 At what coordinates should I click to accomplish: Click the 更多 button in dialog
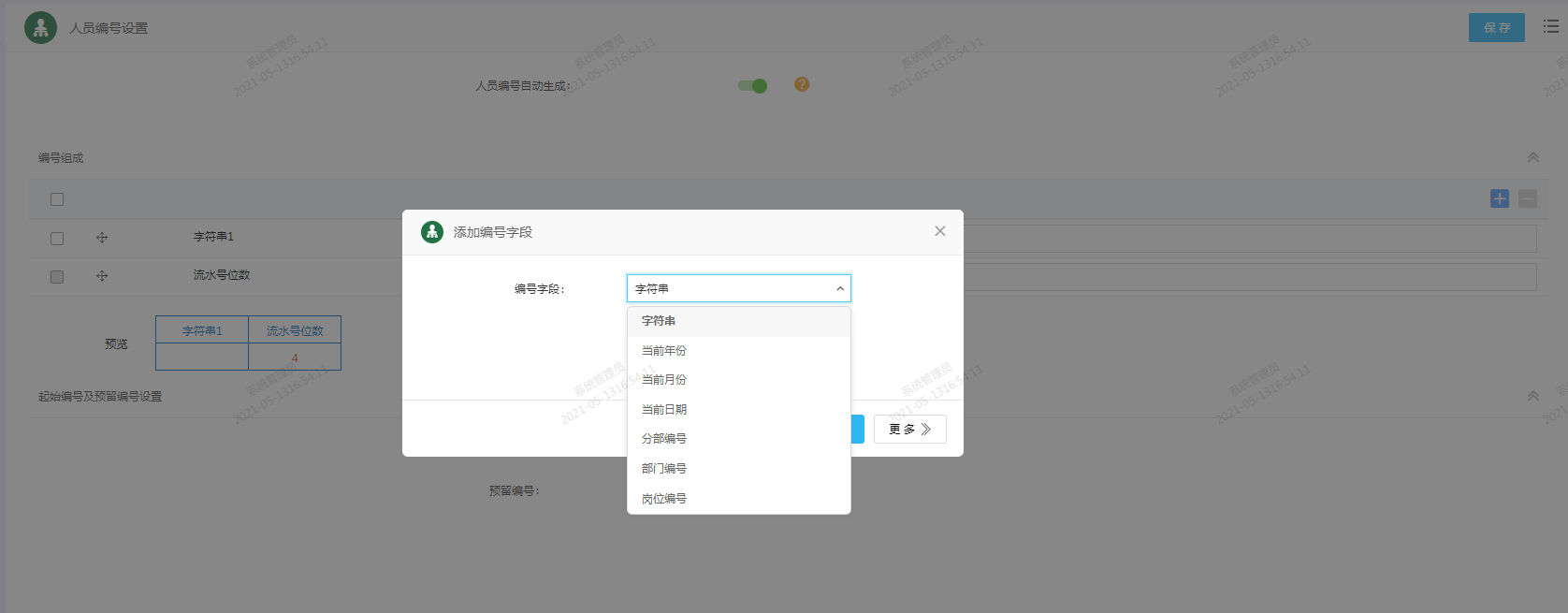coord(909,429)
